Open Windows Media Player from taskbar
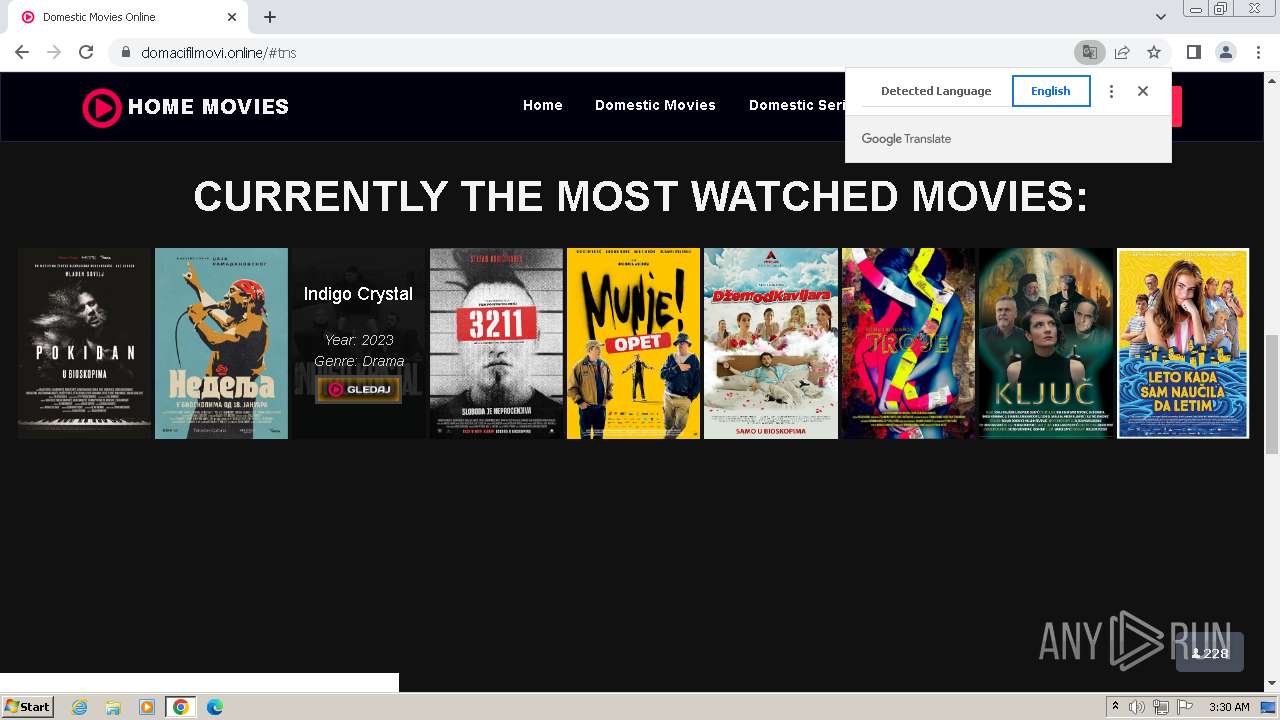The width and height of the screenshot is (1280, 720). (x=147, y=707)
